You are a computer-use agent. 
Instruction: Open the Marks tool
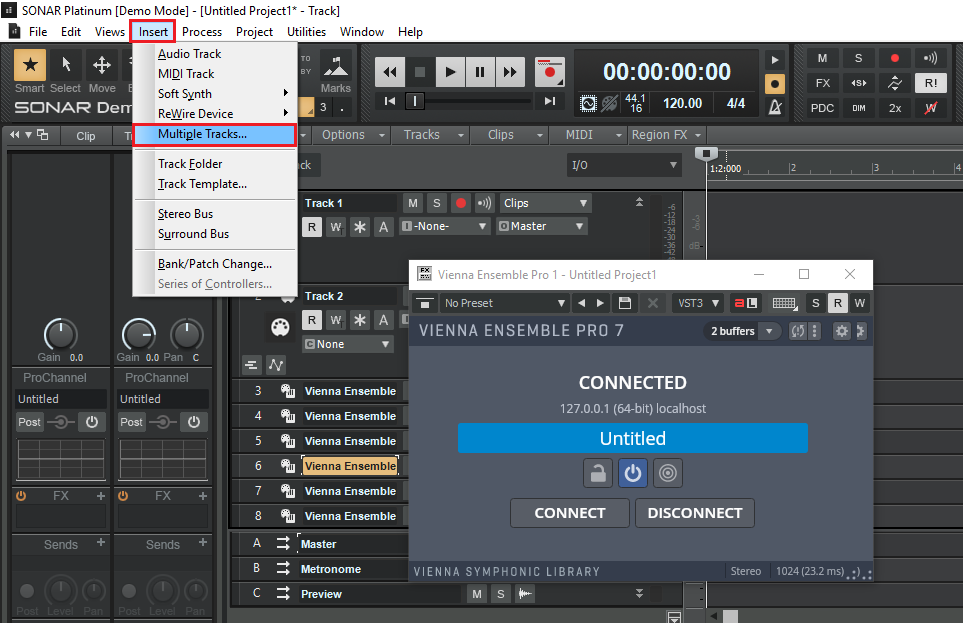335,66
